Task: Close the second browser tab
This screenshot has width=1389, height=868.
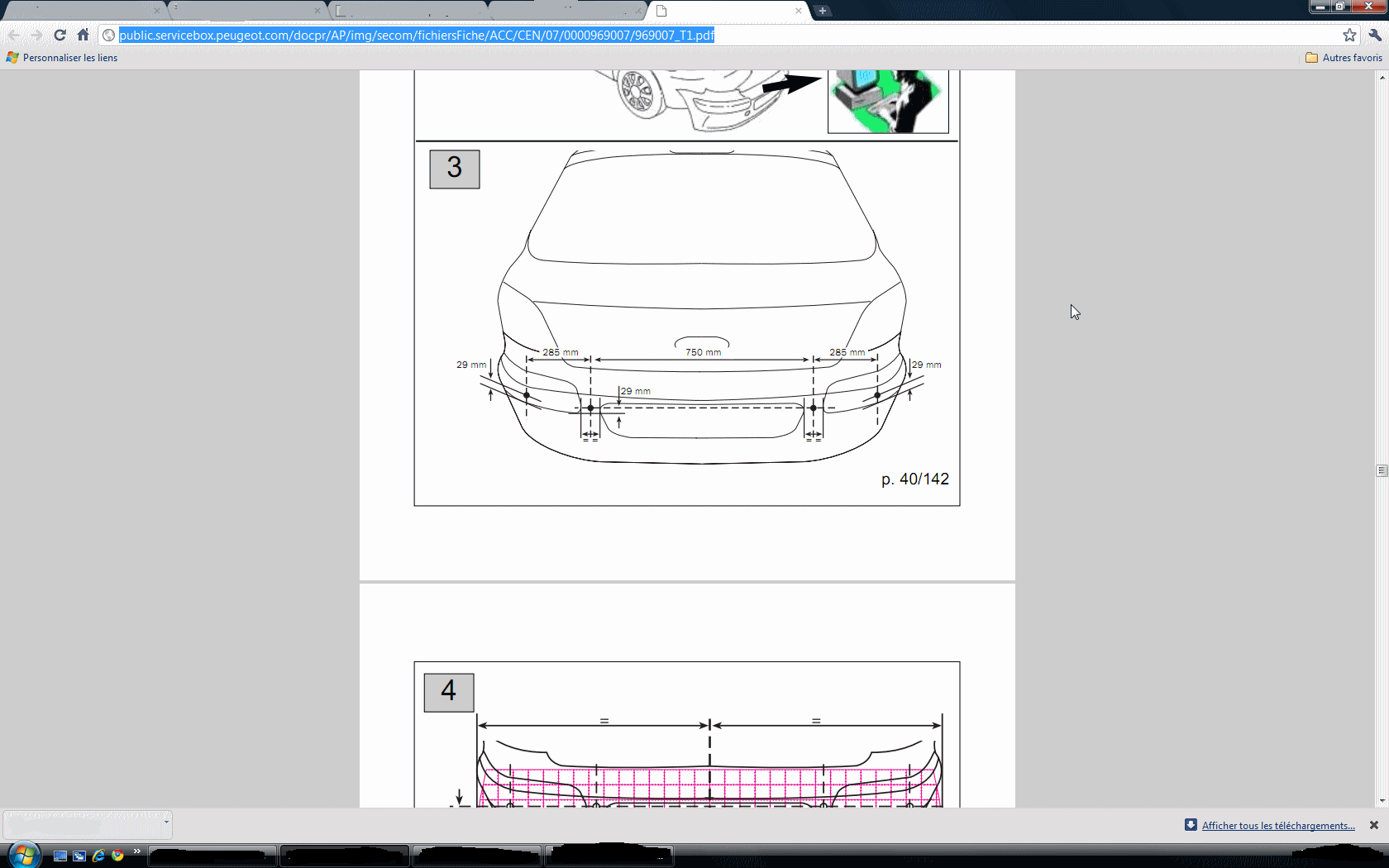Action: coord(317,11)
